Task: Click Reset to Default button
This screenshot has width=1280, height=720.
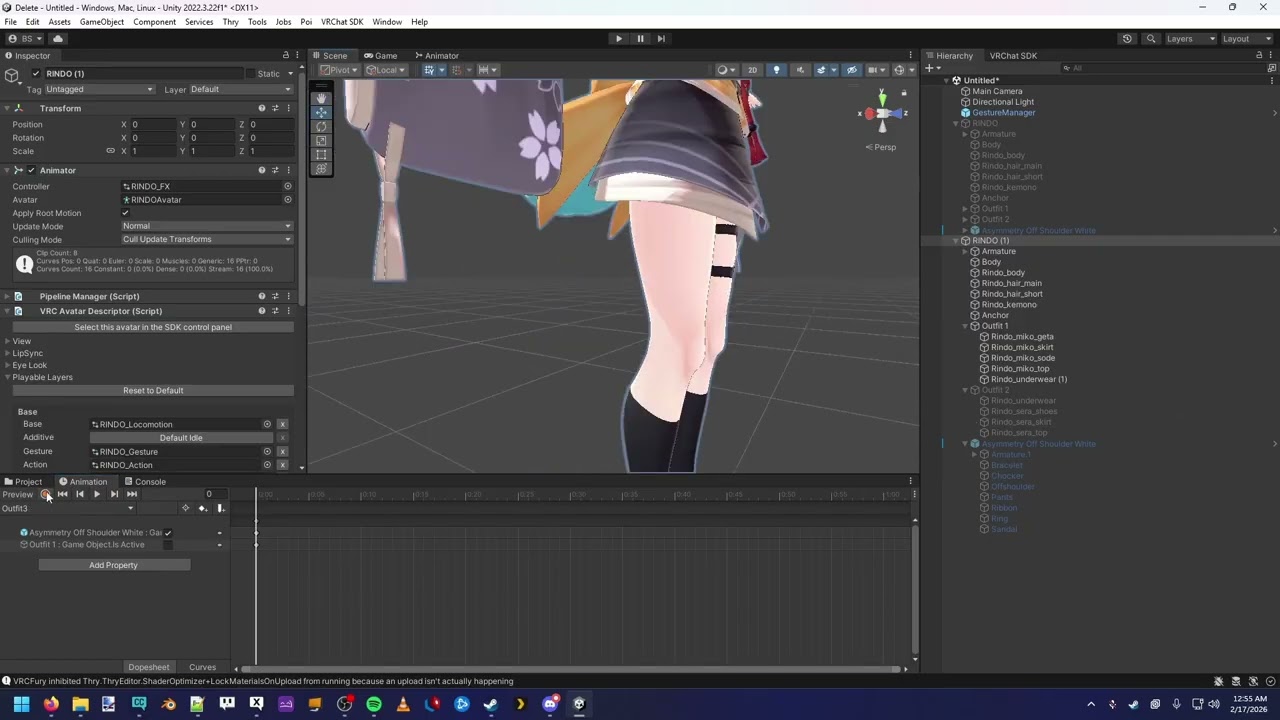Action: 153,391
